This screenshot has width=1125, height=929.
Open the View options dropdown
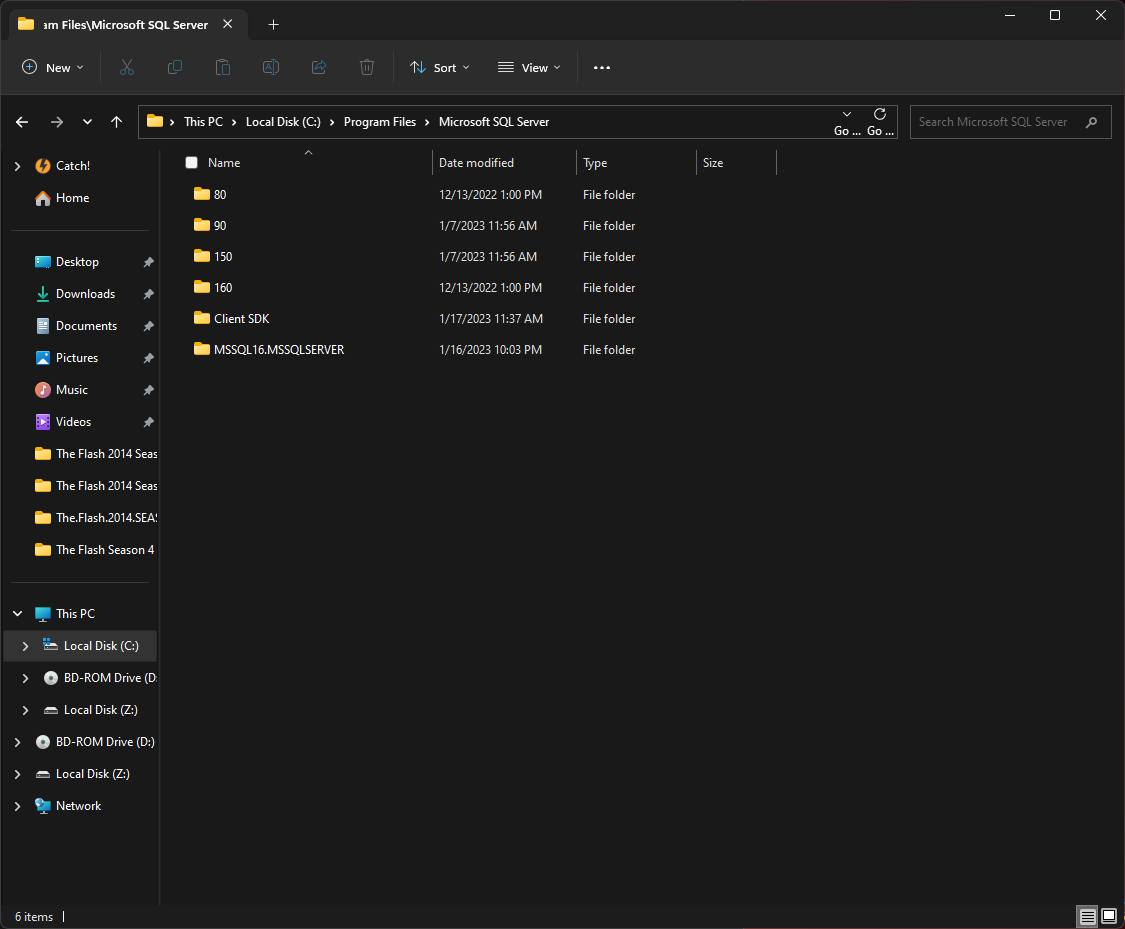click(x=528, y=67)
